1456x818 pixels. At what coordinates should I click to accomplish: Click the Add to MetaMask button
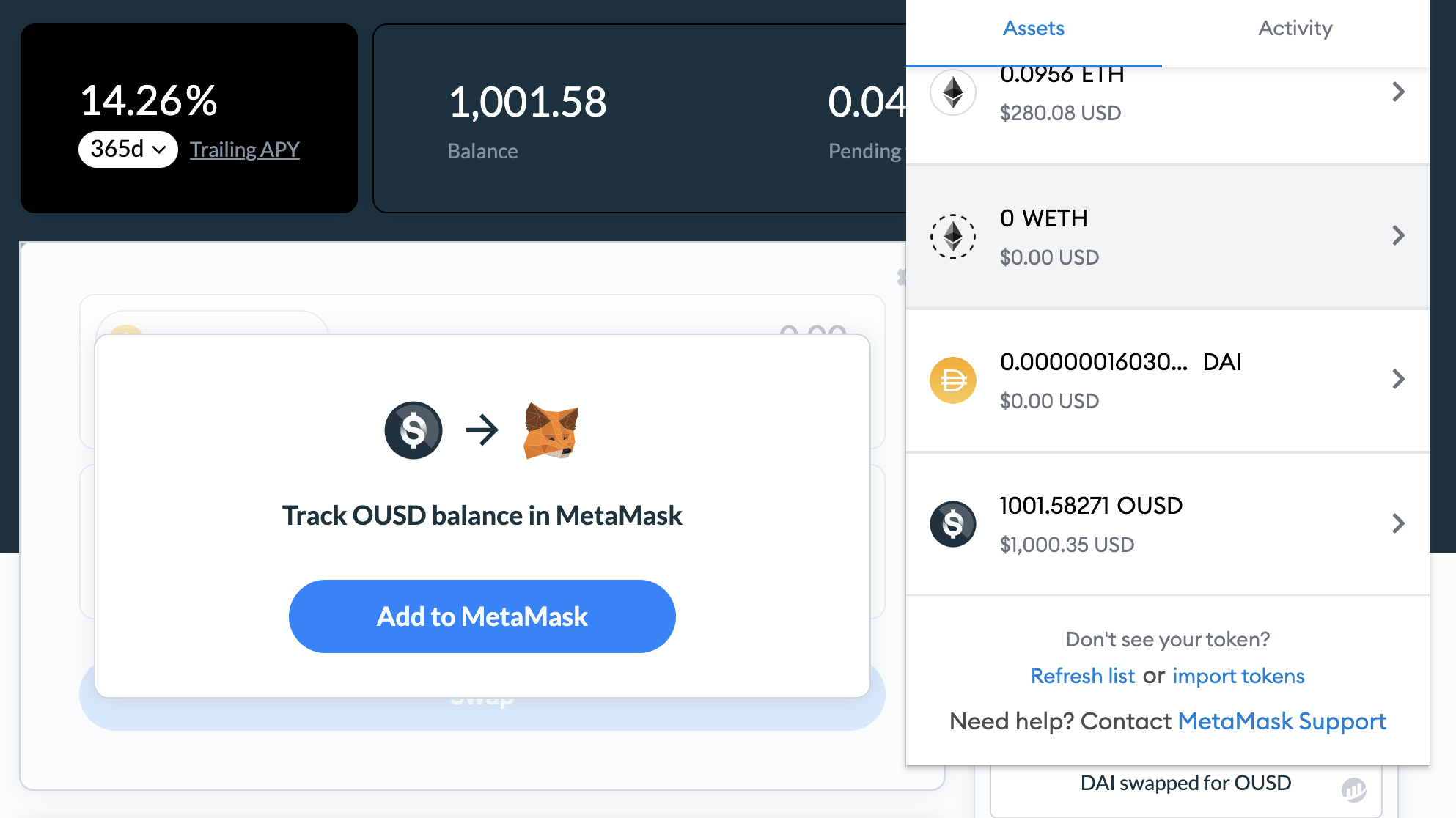[482, 616]
